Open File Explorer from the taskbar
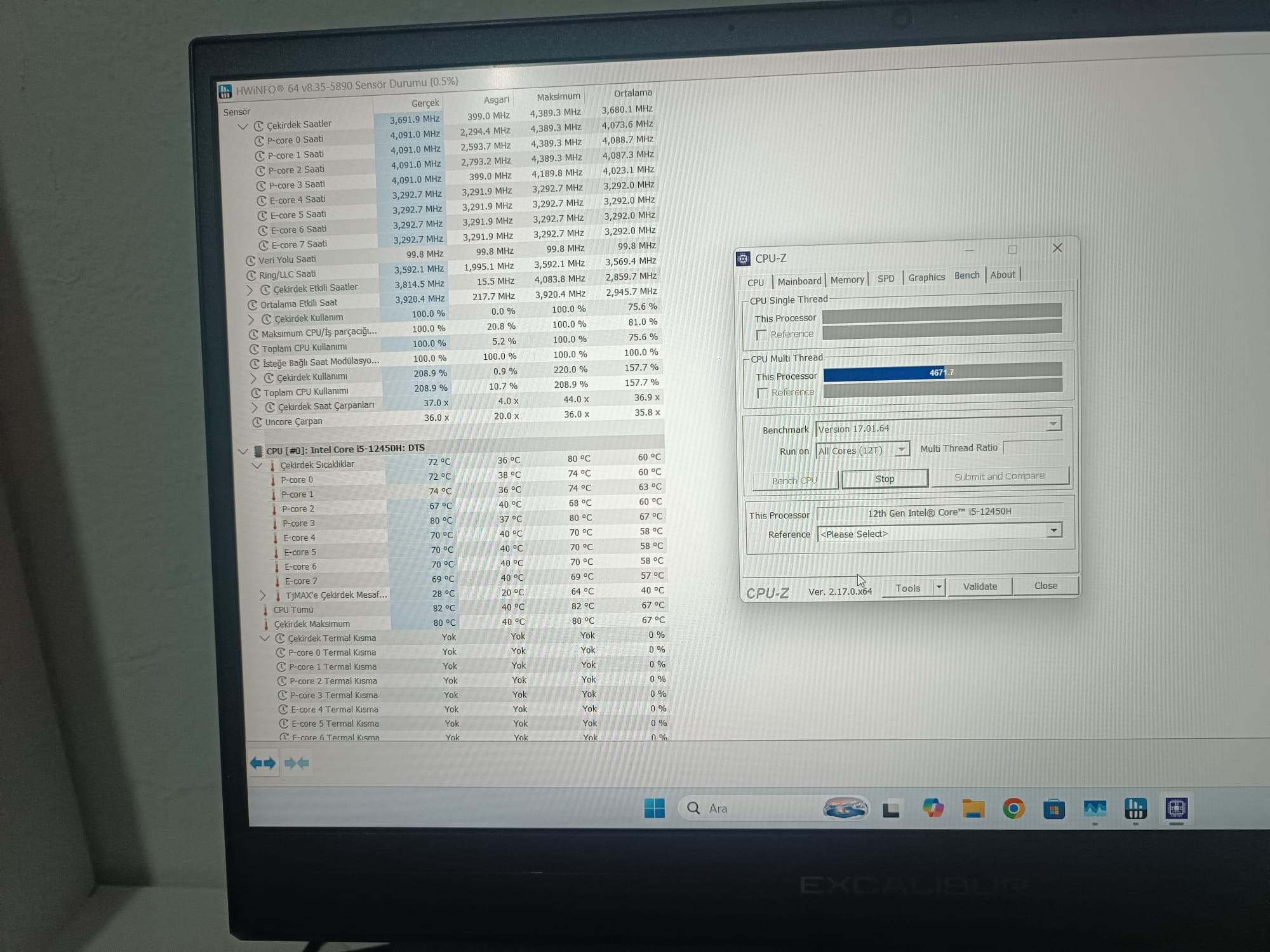Image resolution: width=1270 pixels, height=952 pixels. pyautogui.click(x=973, y=809)
